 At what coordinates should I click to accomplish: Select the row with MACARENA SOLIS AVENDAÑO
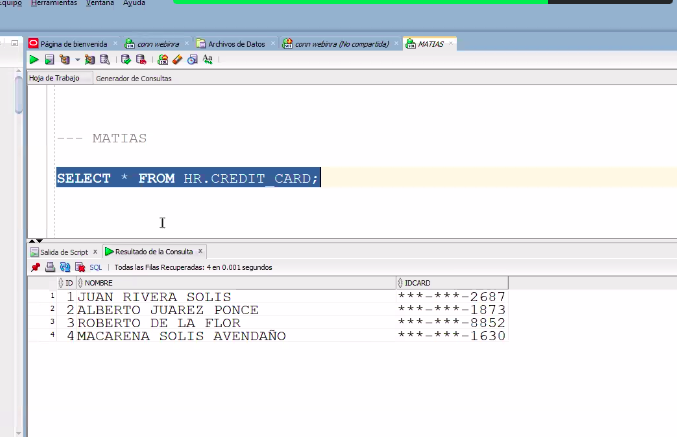[180, 336]
